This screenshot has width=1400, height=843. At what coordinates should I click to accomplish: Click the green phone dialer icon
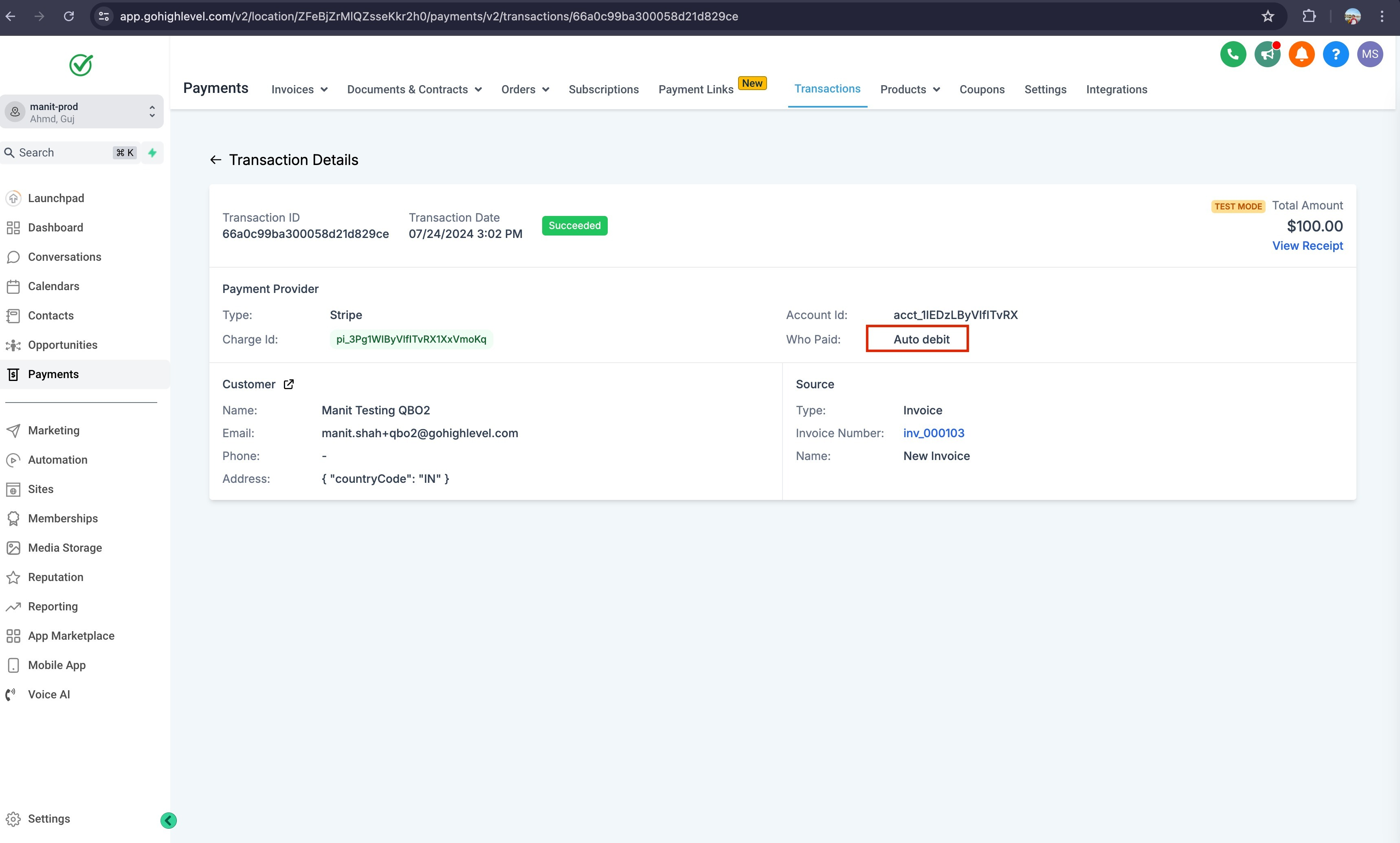1233,55
